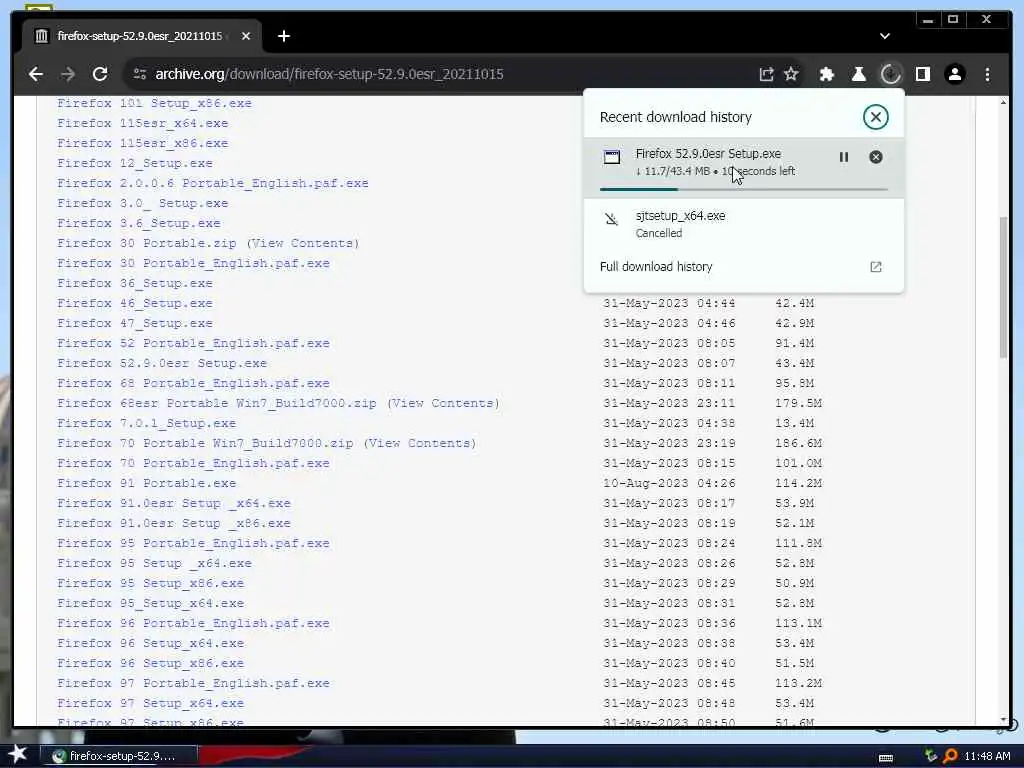Cancel the Firefox 52.9.0esr Setup download
This screenshot has width=1024, height=768.
pyautogui.click(x=876, y=157)
